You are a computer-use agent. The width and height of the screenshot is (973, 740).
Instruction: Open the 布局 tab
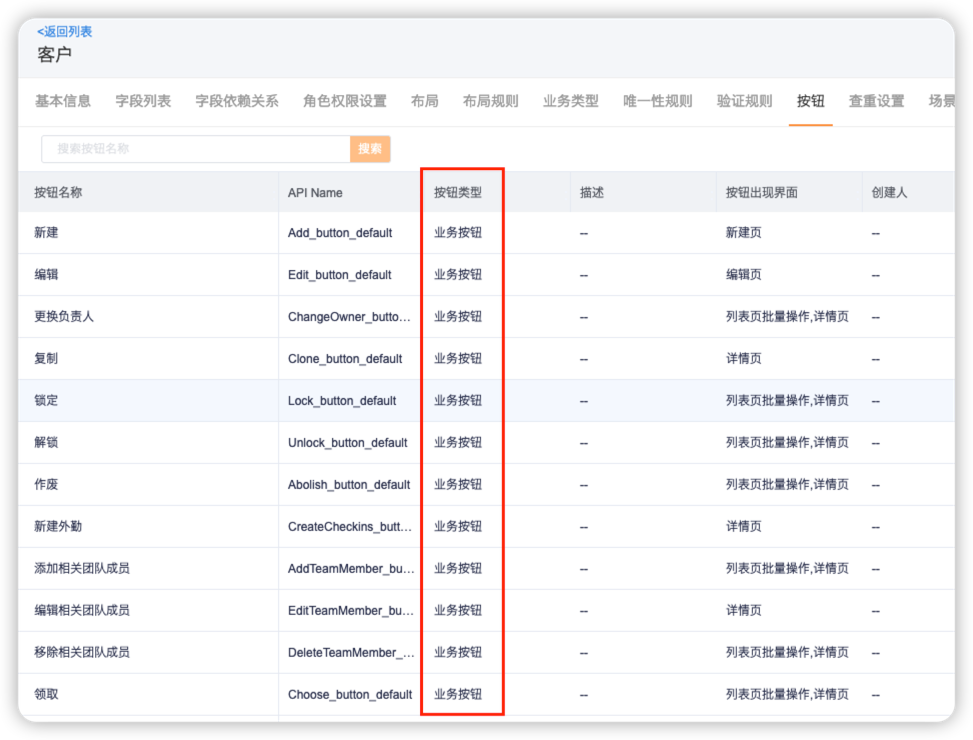424,101
